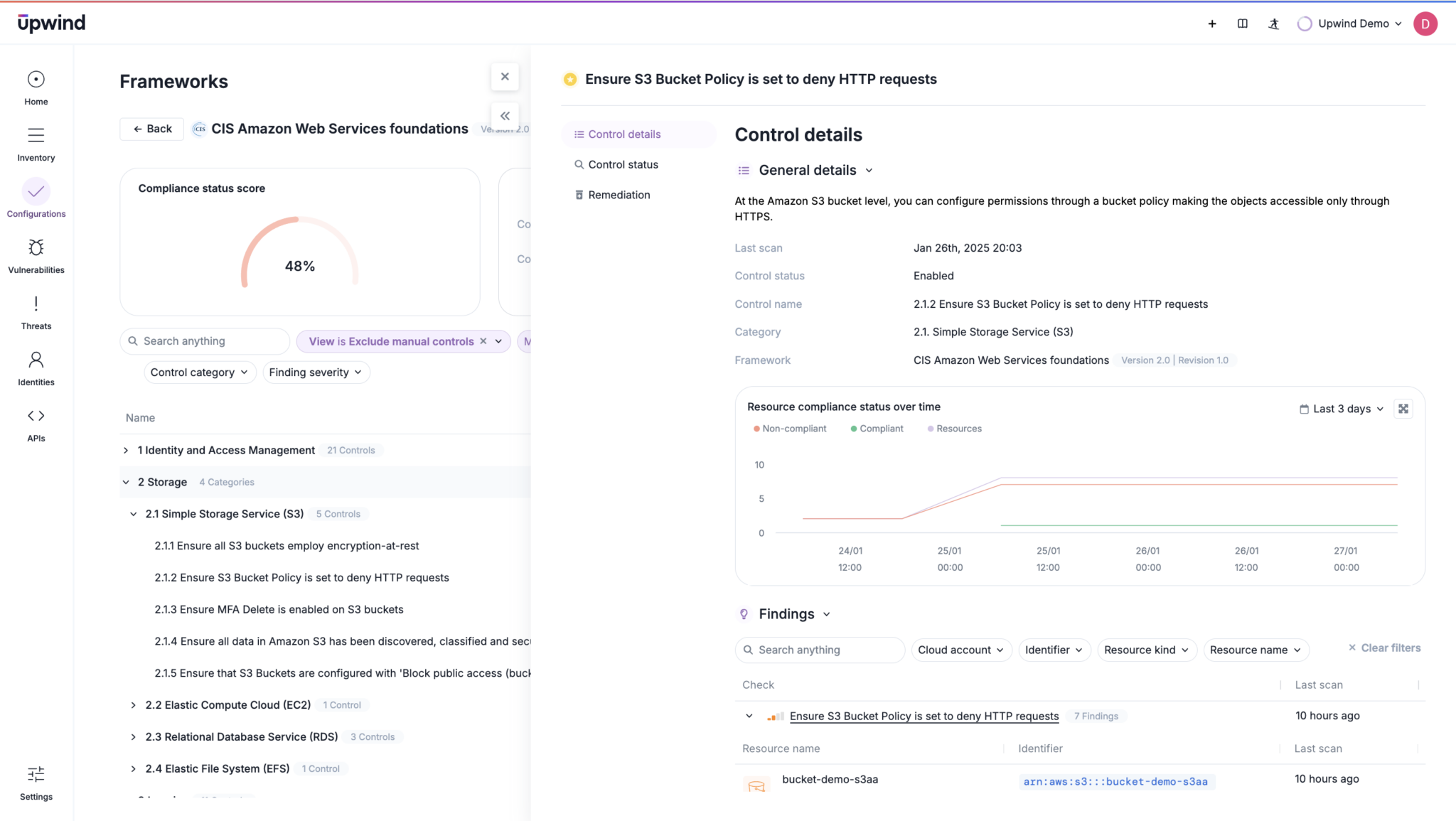Remove the Exclude manual controls filter

(x=483, y=341)
